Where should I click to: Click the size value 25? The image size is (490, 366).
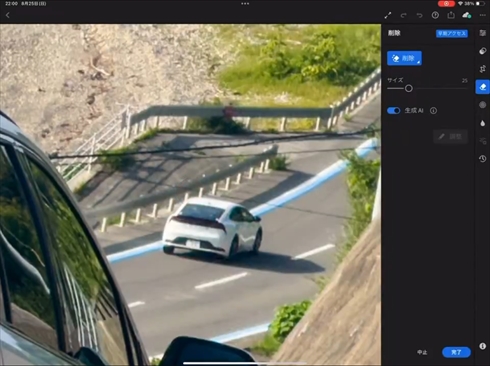point(464,80)
